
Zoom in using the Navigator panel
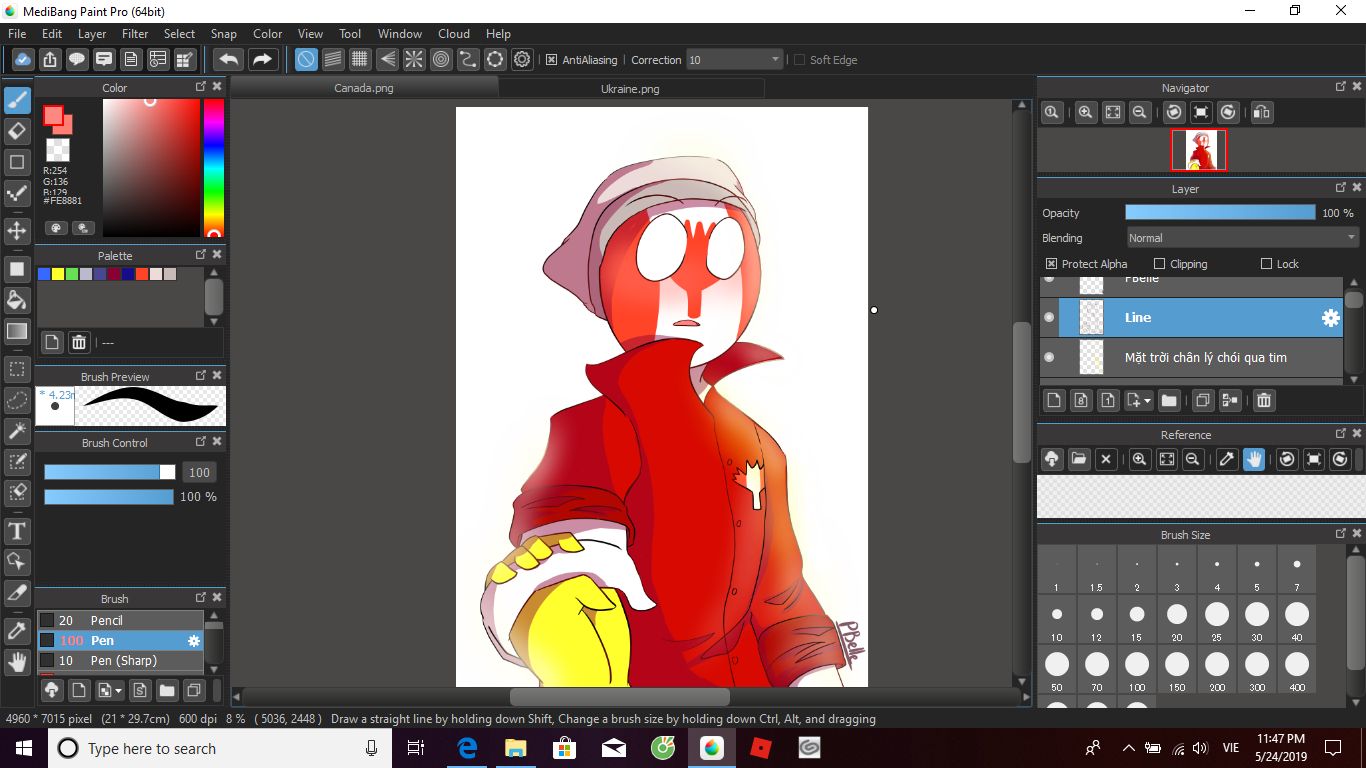point(1086,112)
